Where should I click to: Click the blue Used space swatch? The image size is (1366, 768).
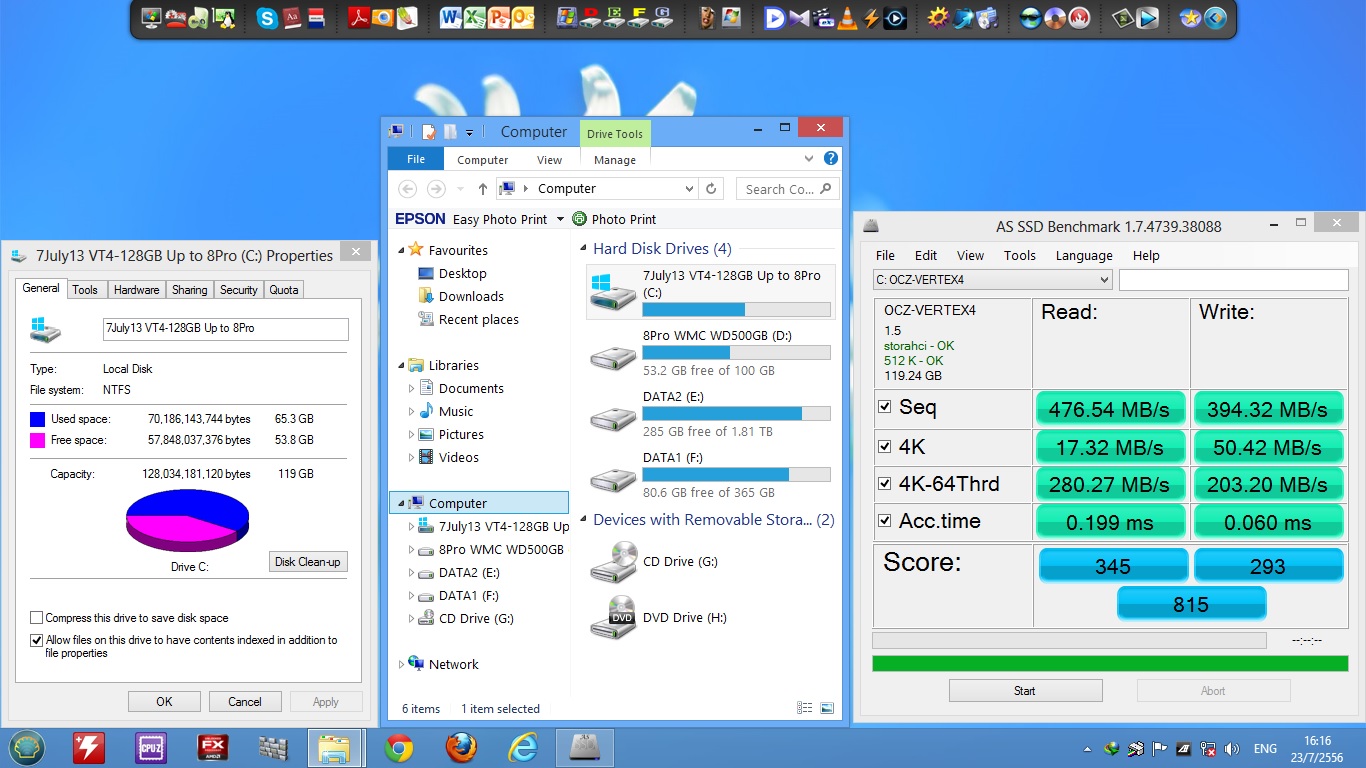tap(38, 419)
